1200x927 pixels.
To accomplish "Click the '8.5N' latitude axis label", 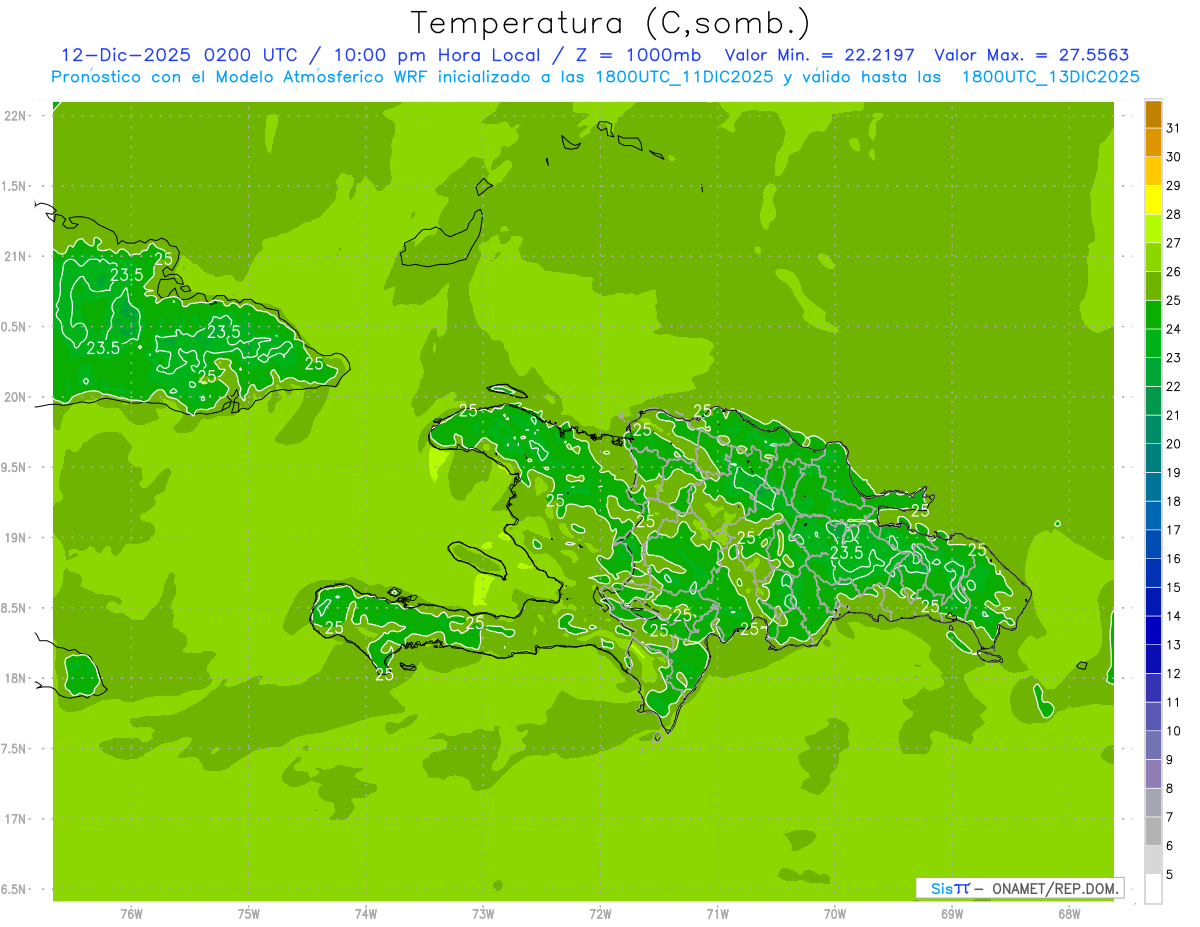I will tap(14, 608).
